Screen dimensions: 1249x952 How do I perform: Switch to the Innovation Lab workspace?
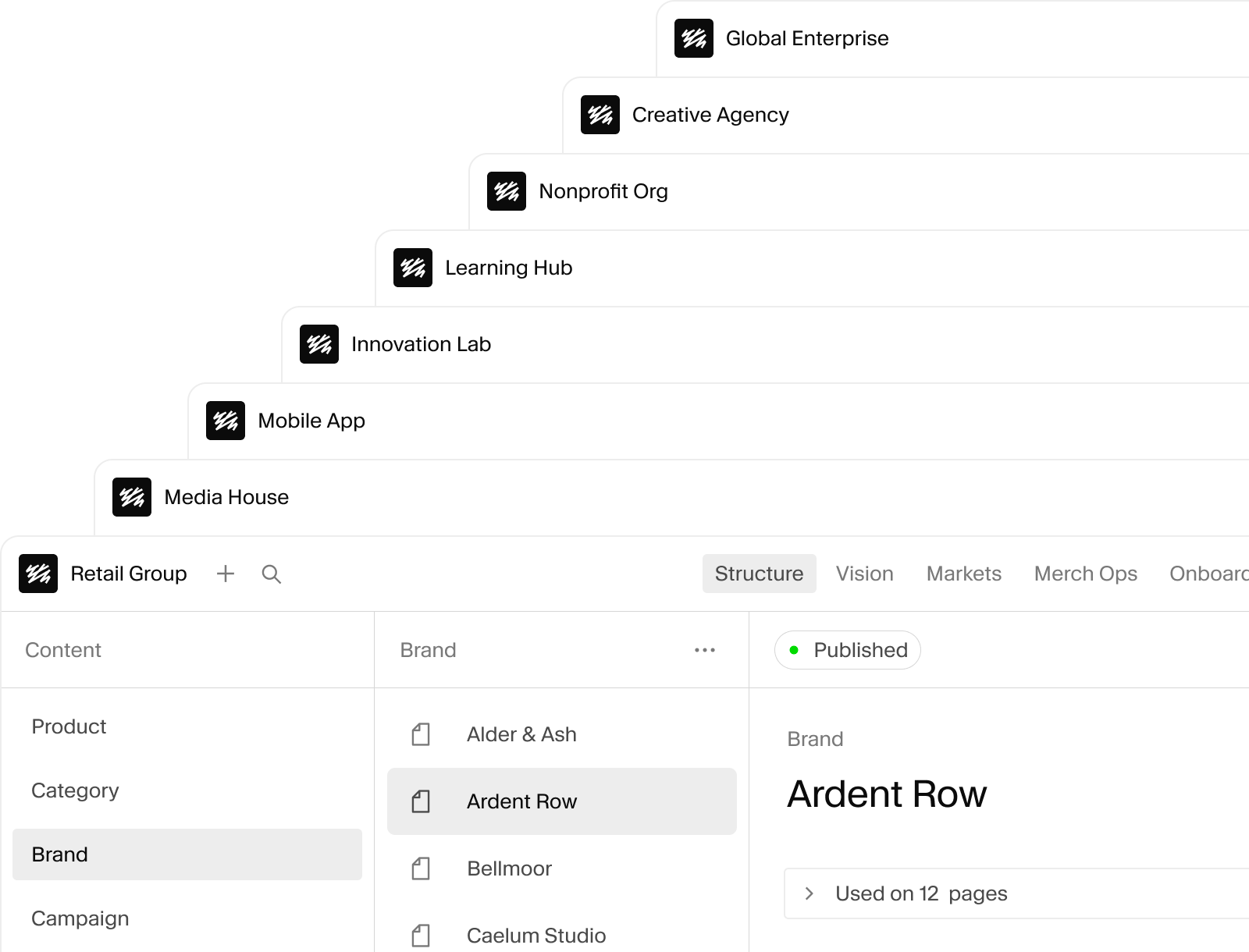tap(422, 344)
